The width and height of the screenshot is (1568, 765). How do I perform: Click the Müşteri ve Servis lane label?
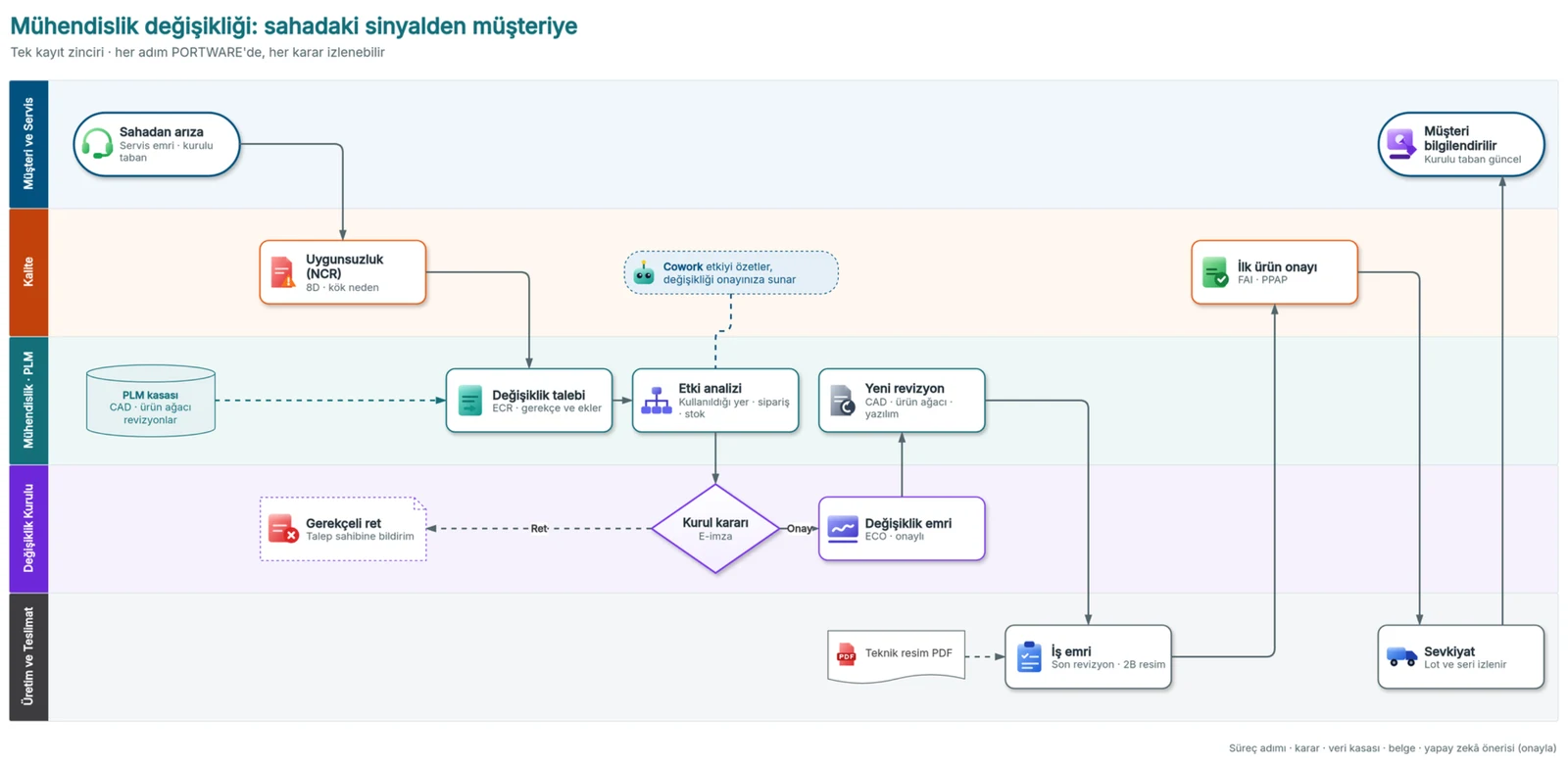[x=28, y=144]
